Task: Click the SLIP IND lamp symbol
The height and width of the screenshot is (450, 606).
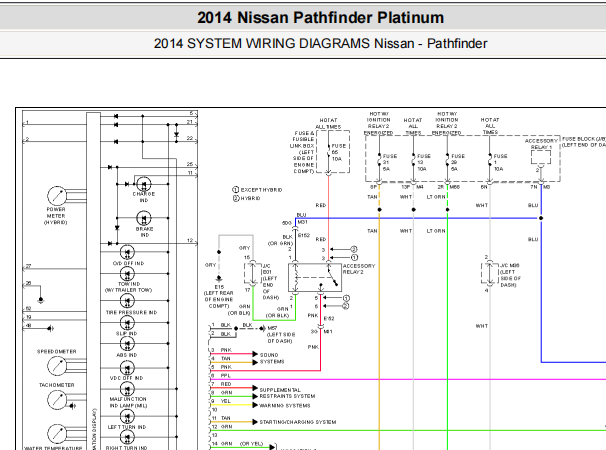Action: [127, 322]
